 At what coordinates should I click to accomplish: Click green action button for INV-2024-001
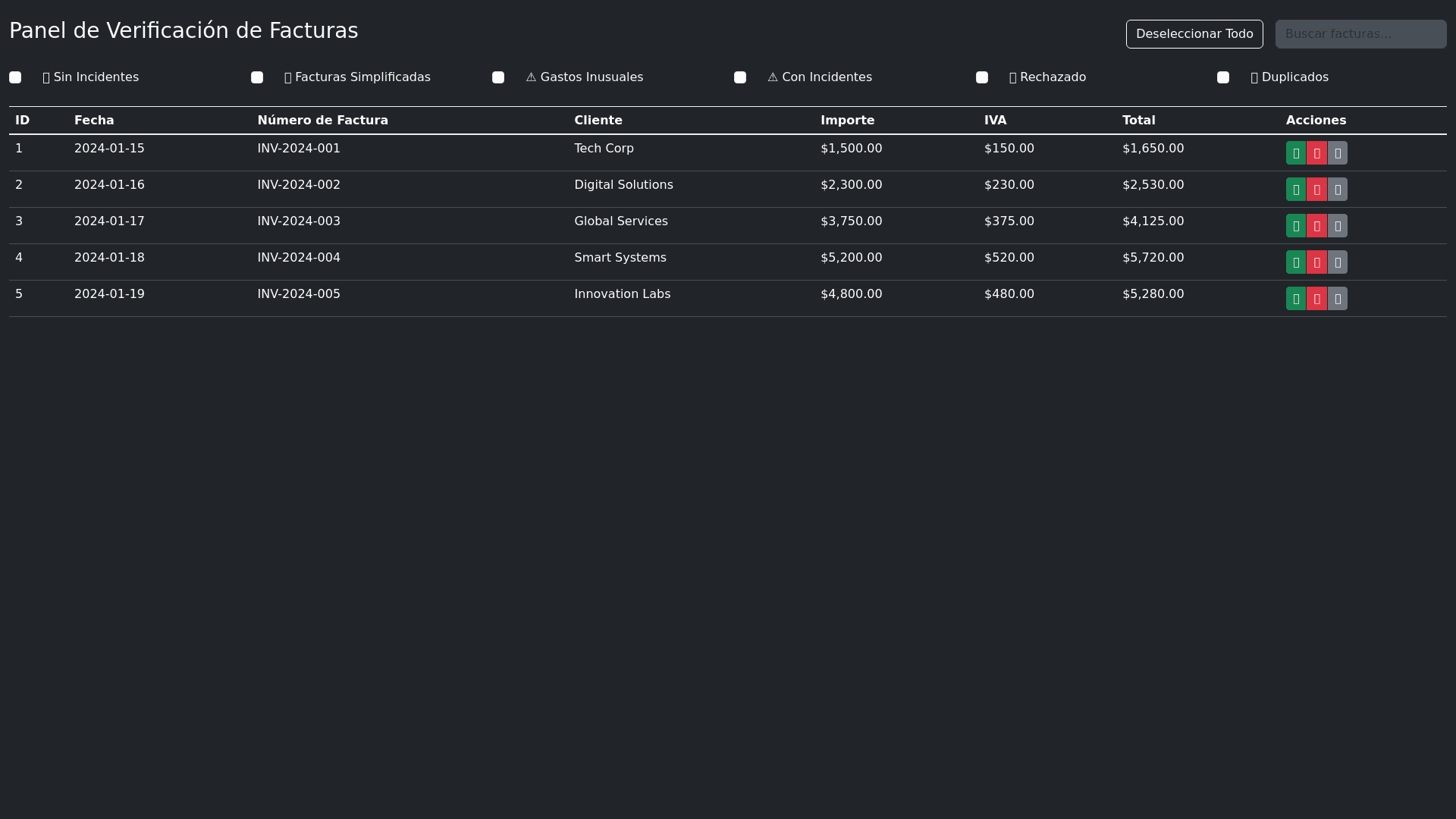click(1296, 153)
